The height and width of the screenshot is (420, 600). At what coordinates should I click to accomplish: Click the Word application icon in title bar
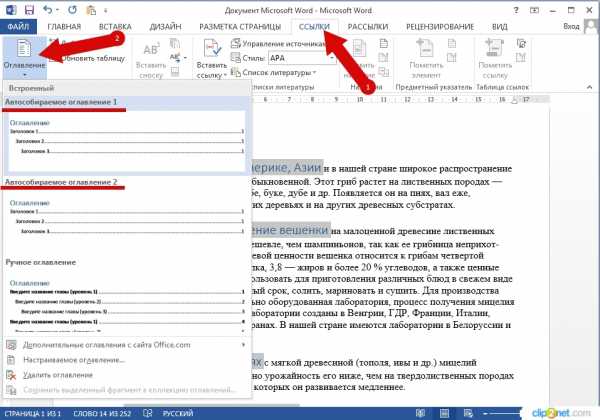click(11, 10)
